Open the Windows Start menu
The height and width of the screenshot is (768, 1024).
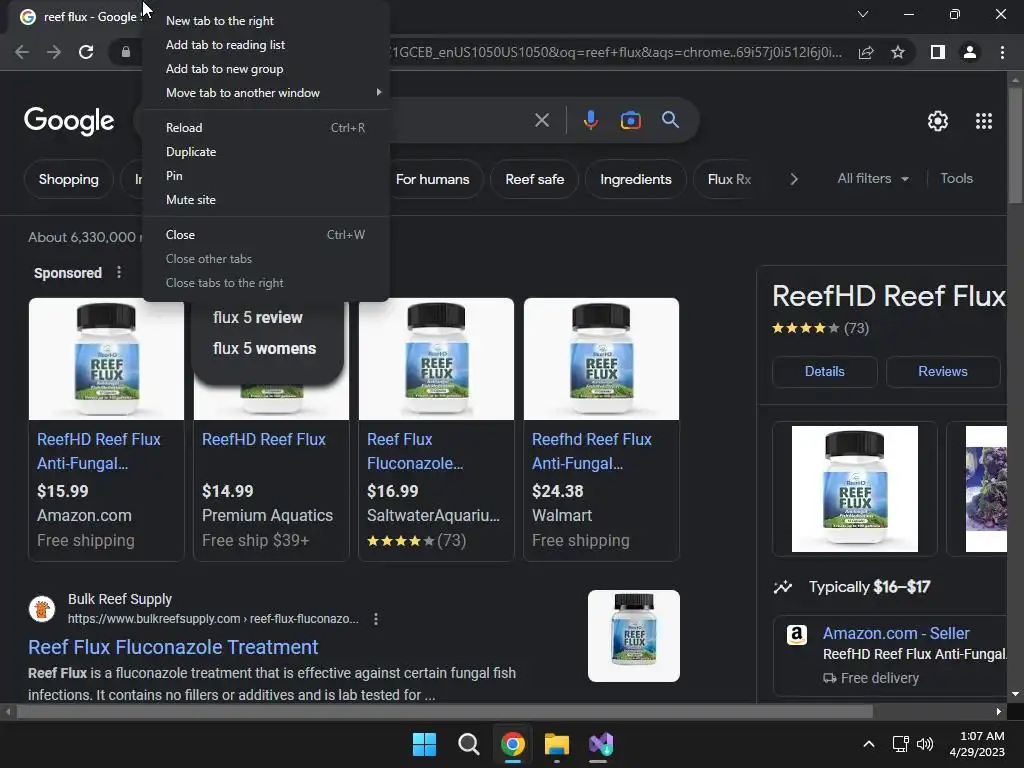424,744
